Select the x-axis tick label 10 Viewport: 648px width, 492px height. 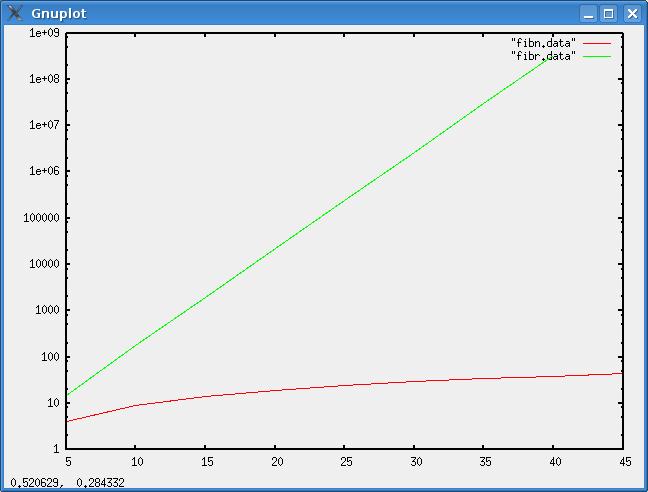tap(137, 462)
